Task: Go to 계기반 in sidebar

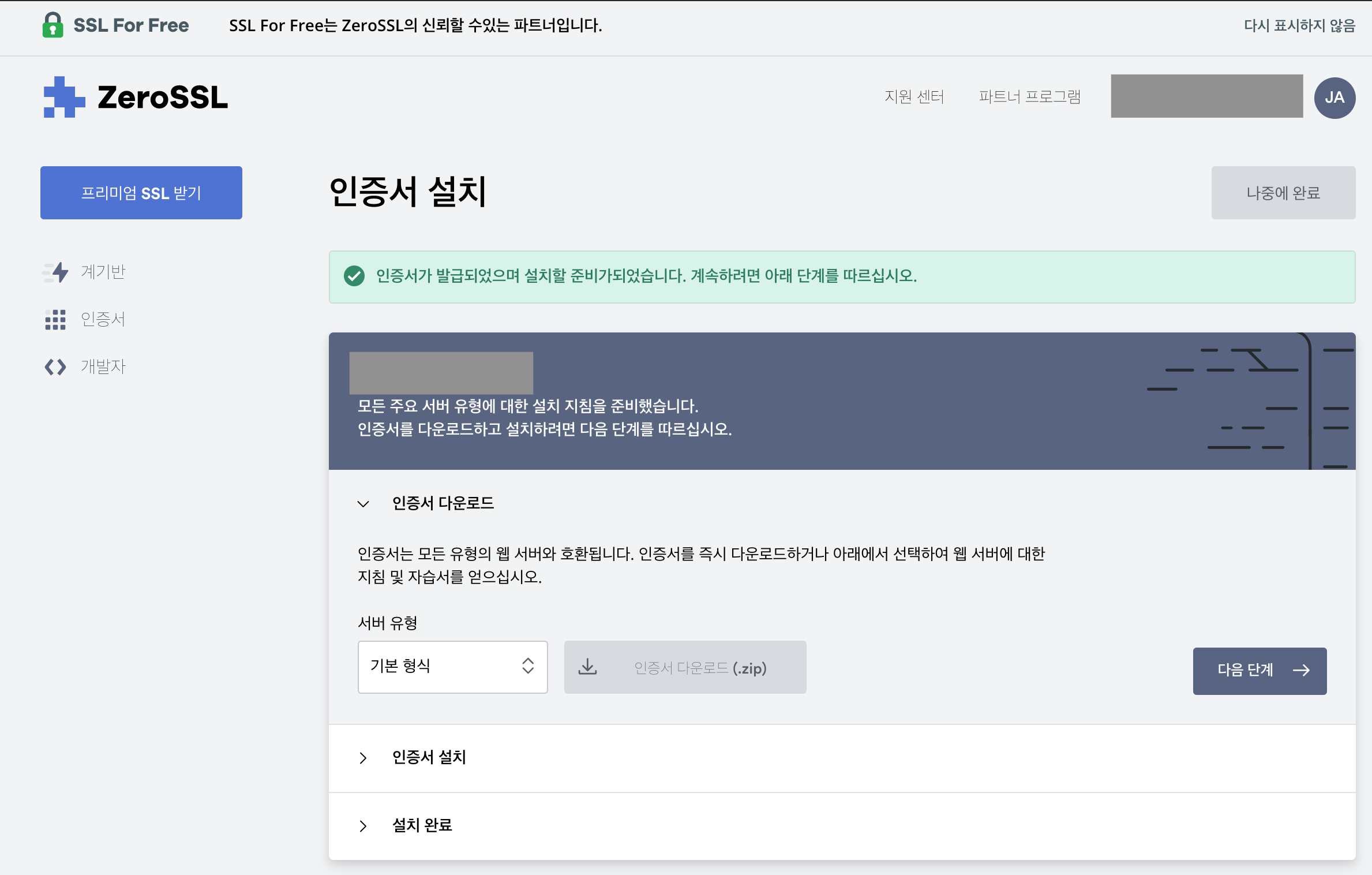Action: click(x=103, y=272)
